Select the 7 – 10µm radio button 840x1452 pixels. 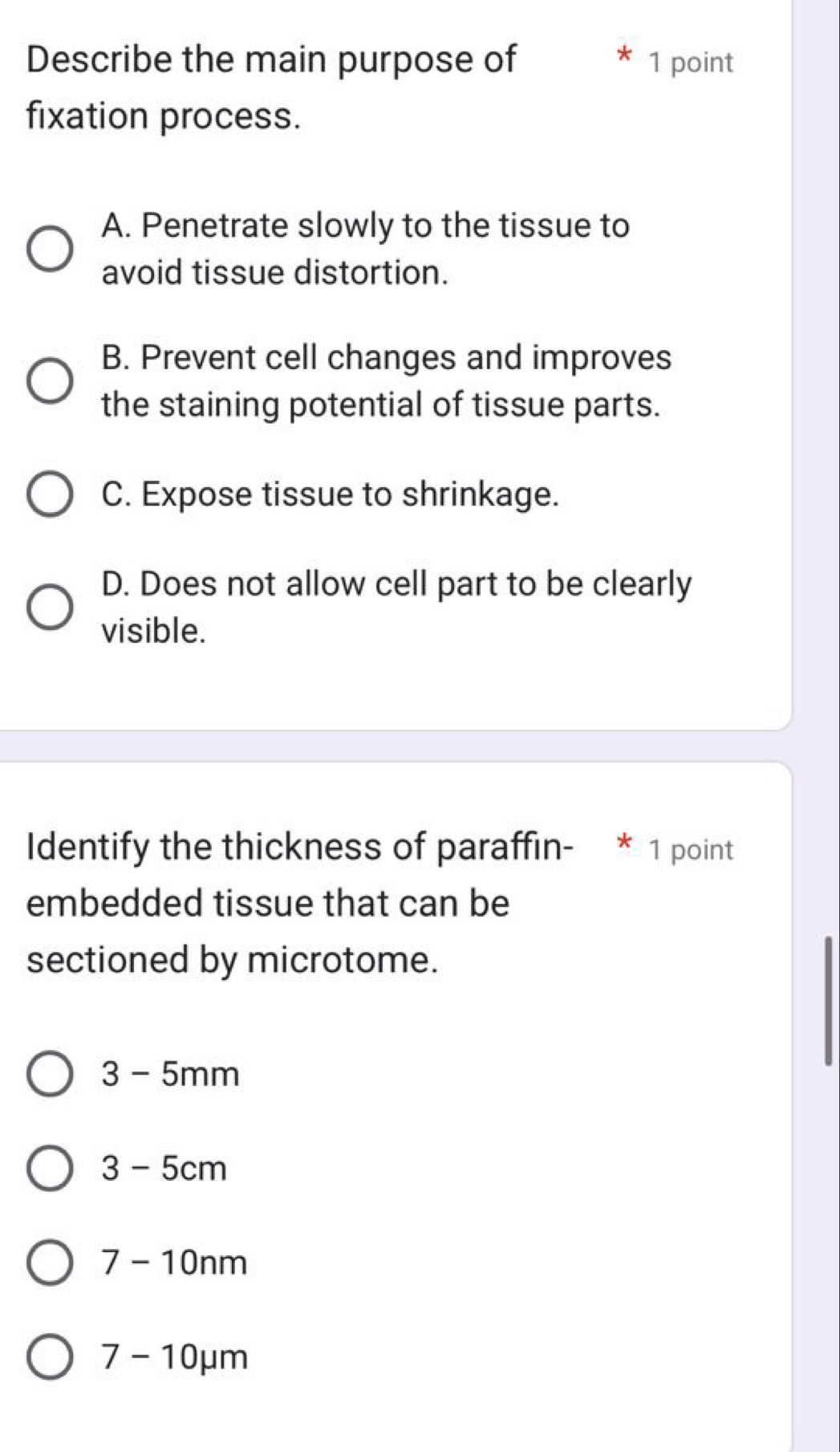point(51,1357)
